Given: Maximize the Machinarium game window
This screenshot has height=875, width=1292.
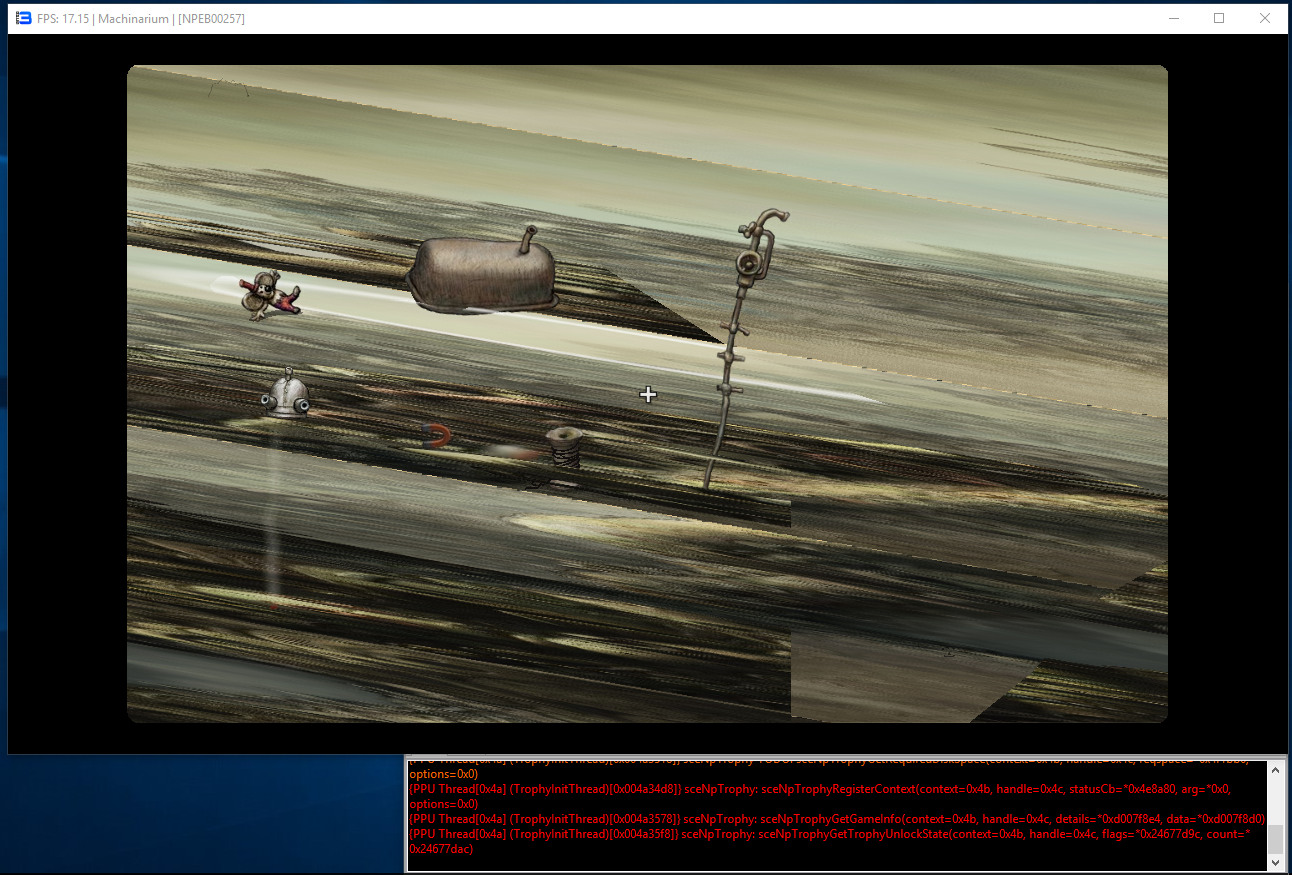Looking at the screenshot, I should click(1219, 18).
